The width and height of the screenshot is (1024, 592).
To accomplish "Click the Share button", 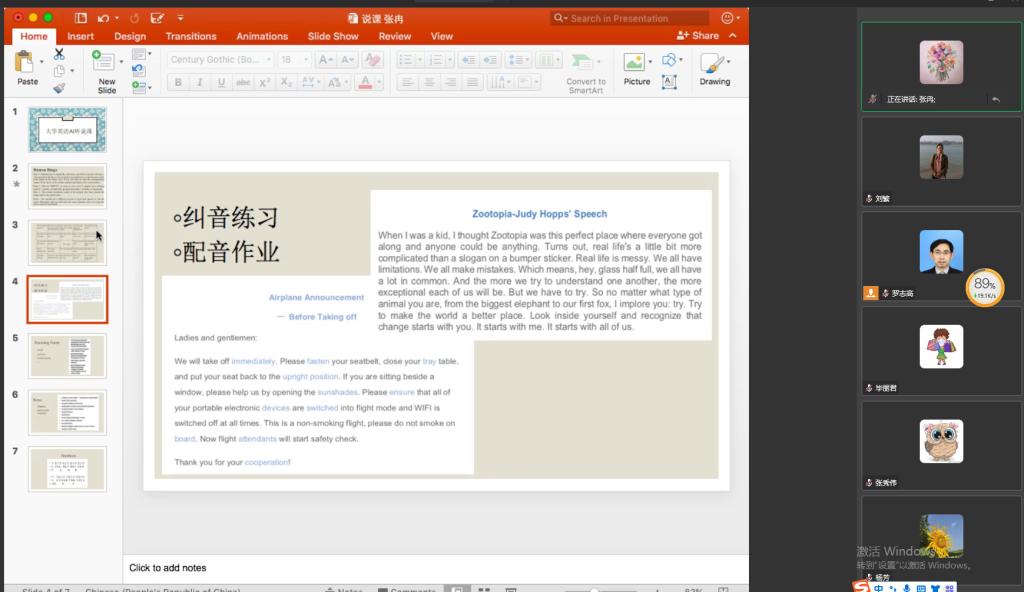I will (x=698, y=36).
